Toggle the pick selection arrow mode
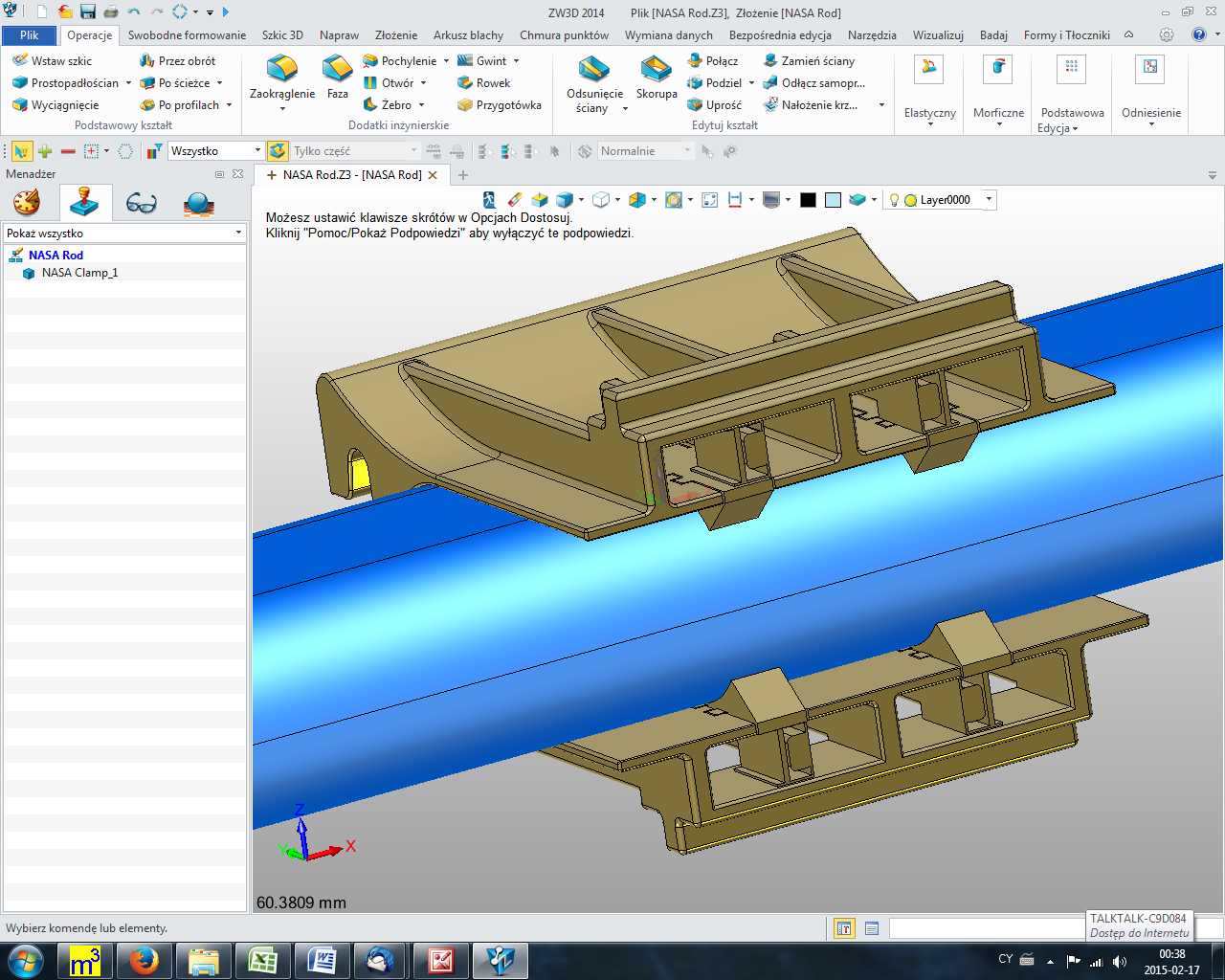This screenshot has width=1225, height=980. point(21,150)
